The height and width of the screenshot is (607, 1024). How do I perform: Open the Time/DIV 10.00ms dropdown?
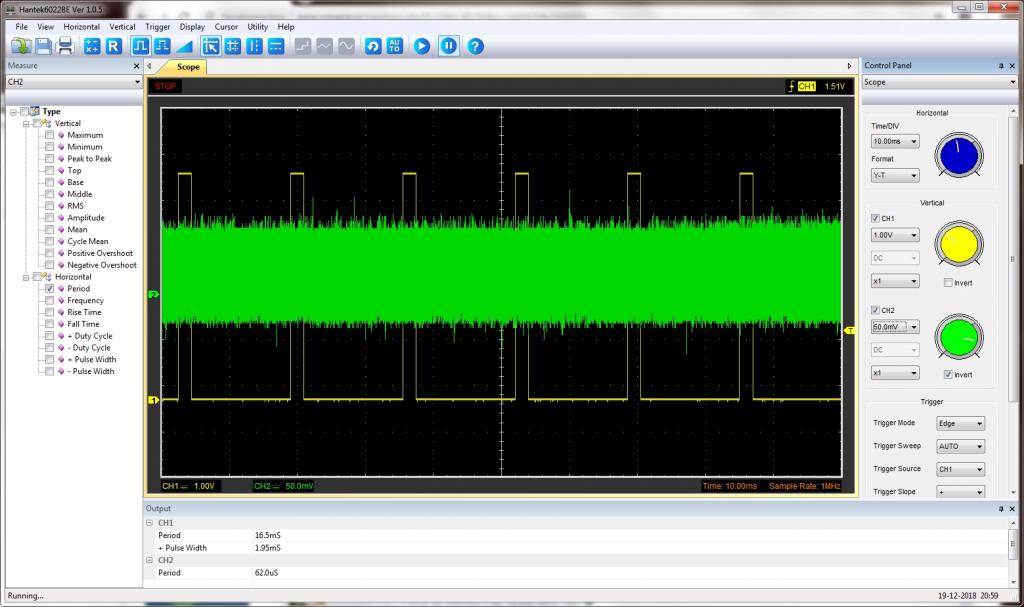click(x=894, y=141)
